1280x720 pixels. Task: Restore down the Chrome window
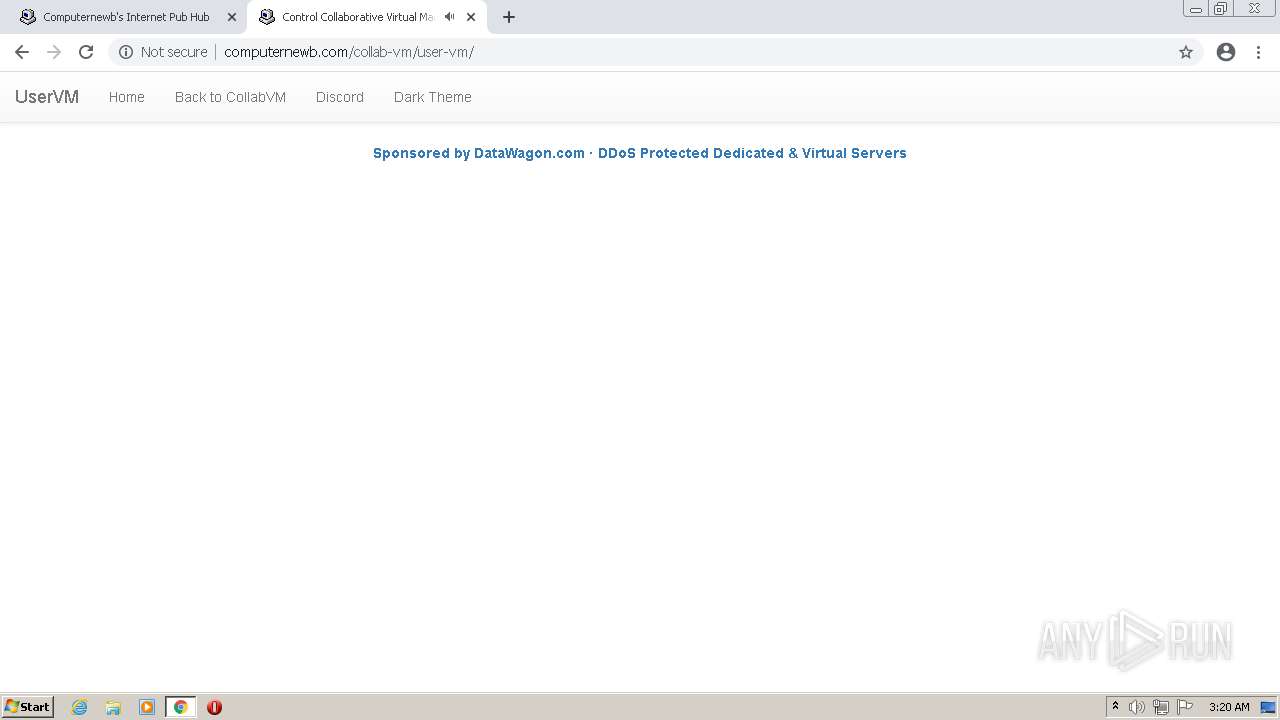tap(1221, 9)
